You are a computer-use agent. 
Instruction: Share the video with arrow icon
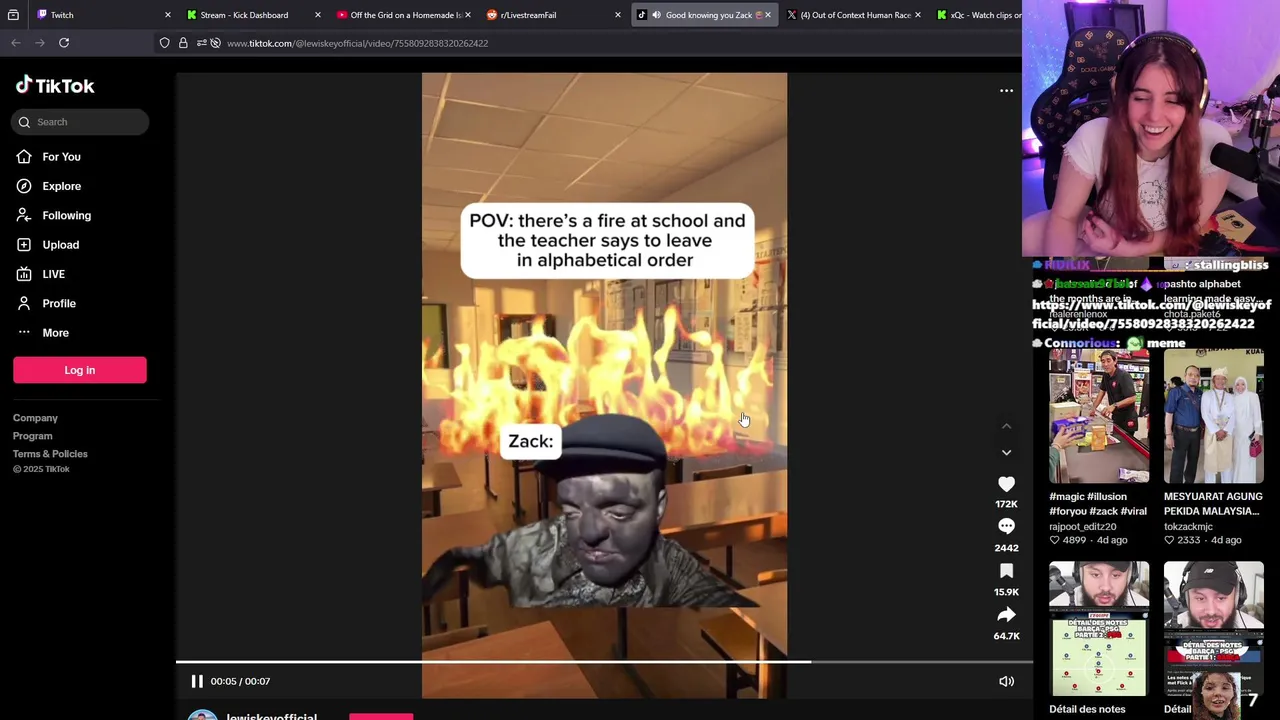point(1006,615)
